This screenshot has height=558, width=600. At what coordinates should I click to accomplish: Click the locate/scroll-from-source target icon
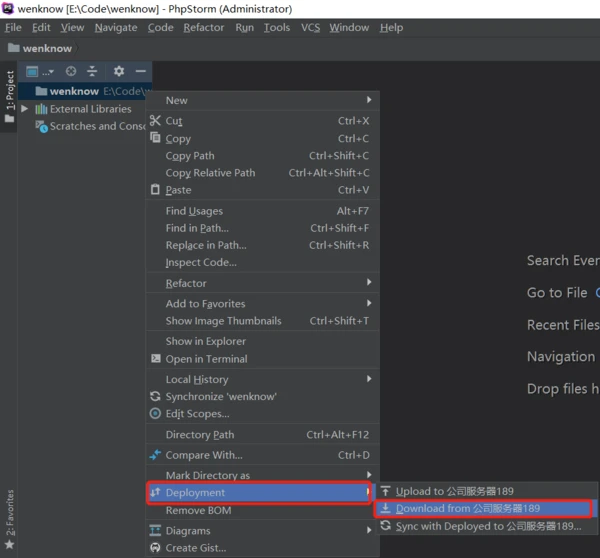coord(71,71)
